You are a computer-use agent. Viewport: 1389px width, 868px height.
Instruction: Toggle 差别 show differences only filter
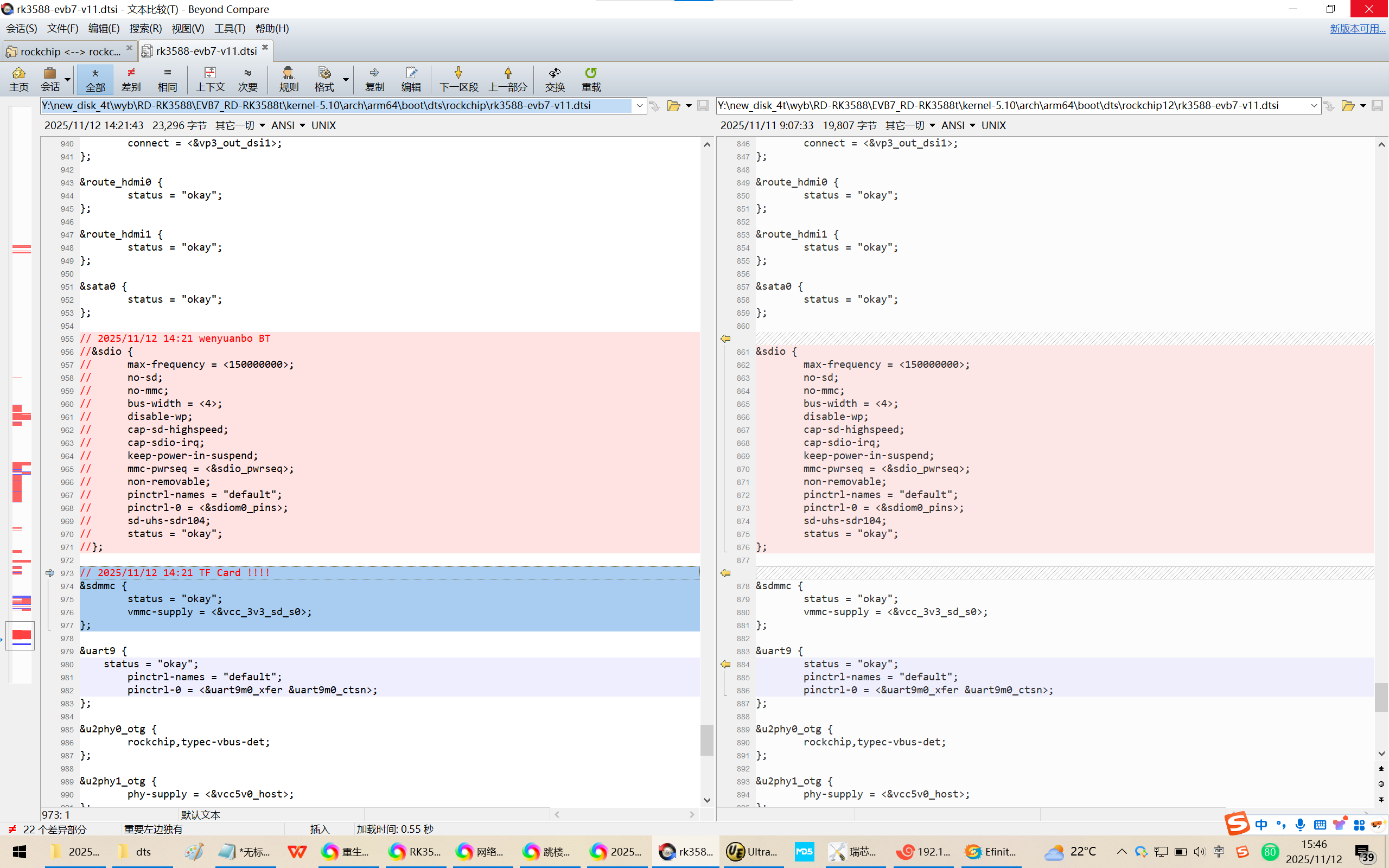point(131,79)
